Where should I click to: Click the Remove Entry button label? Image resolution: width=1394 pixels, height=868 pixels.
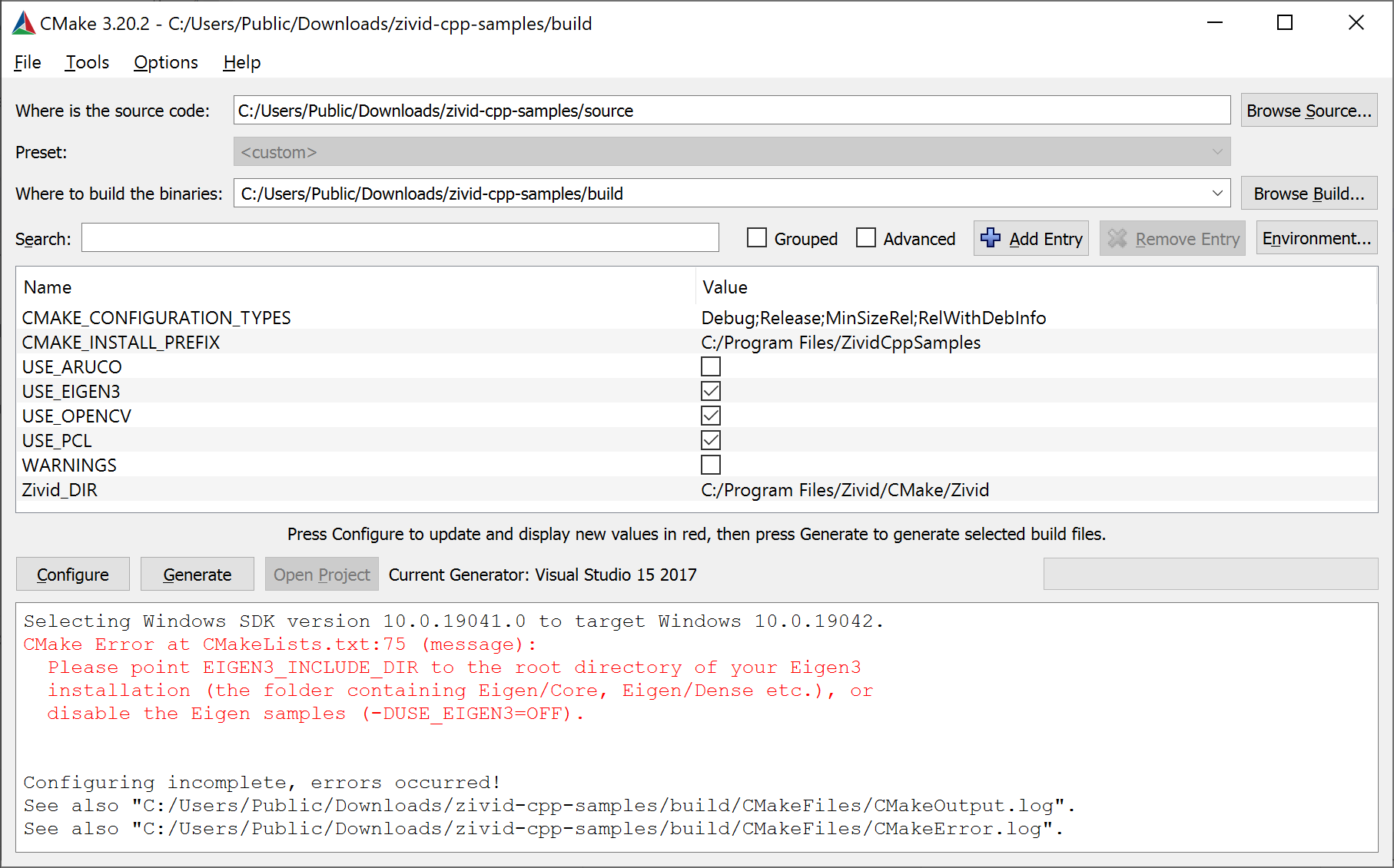(x=1187, y=239)
